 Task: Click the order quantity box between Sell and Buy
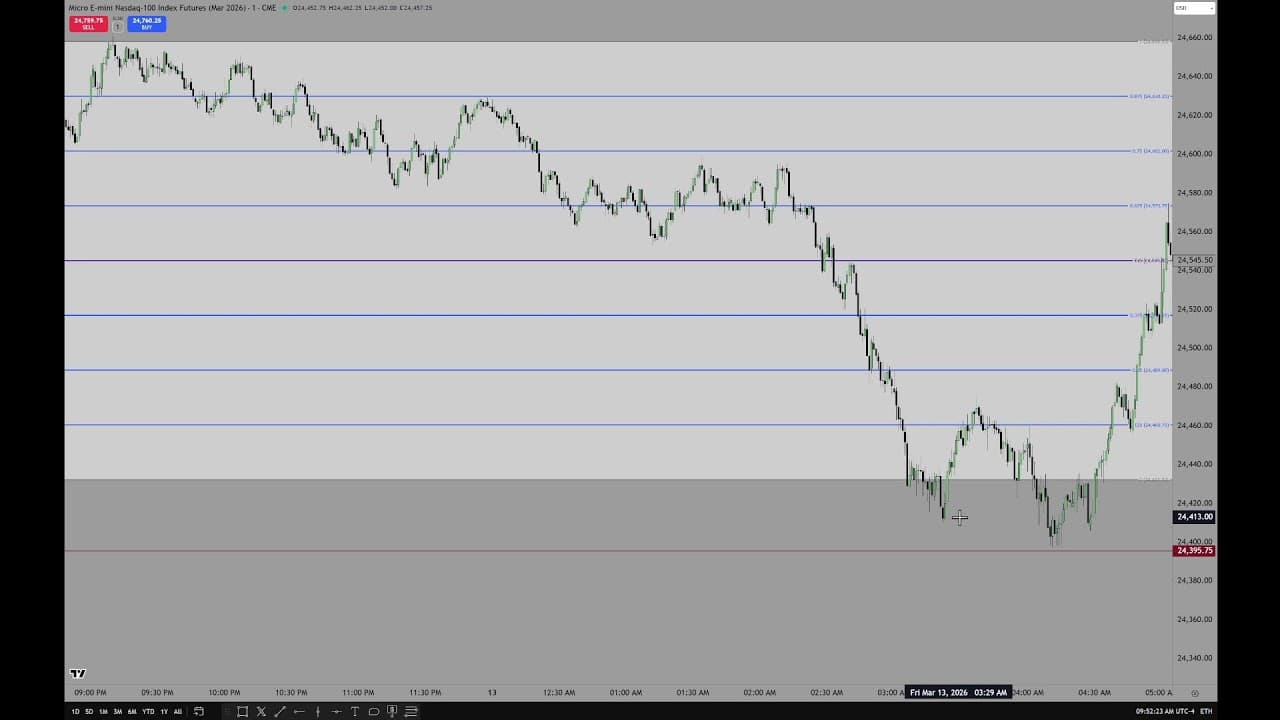click(x=117, y=25)
